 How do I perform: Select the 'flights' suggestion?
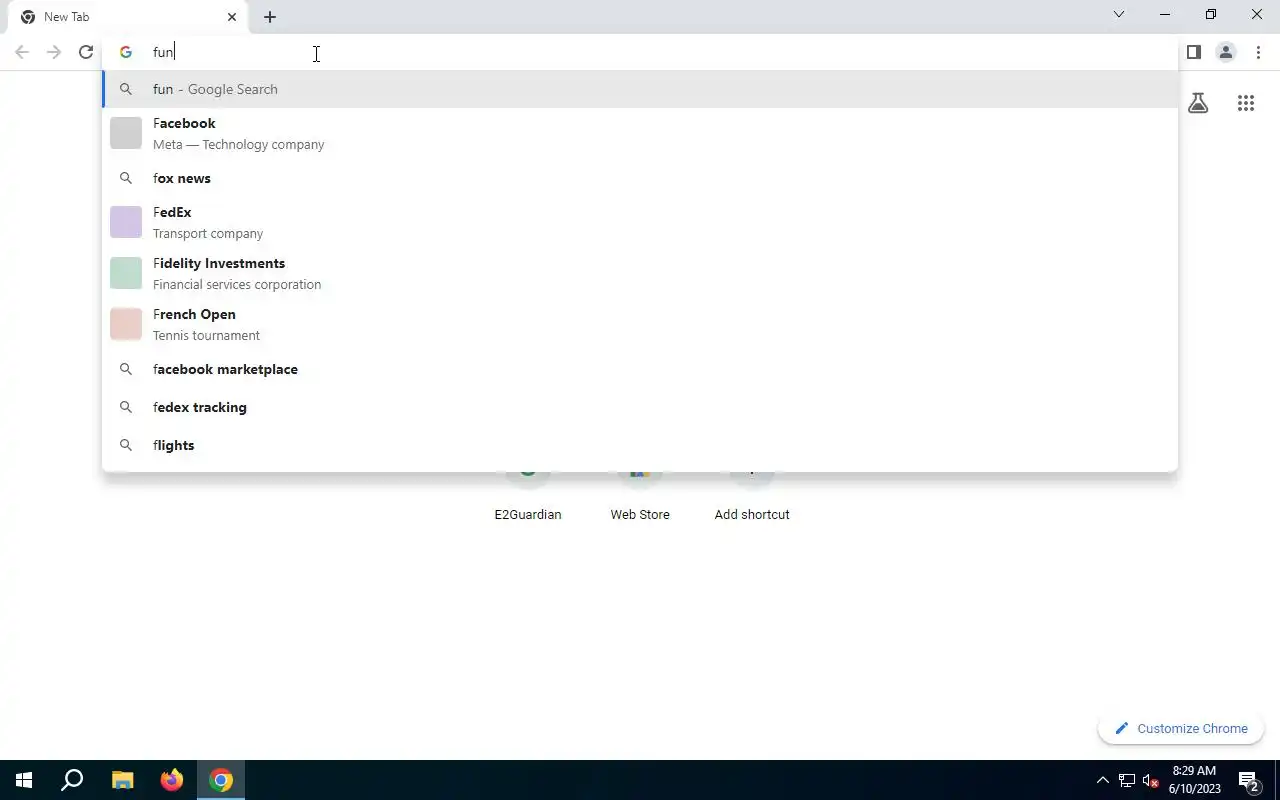click(x=640, y=445)
